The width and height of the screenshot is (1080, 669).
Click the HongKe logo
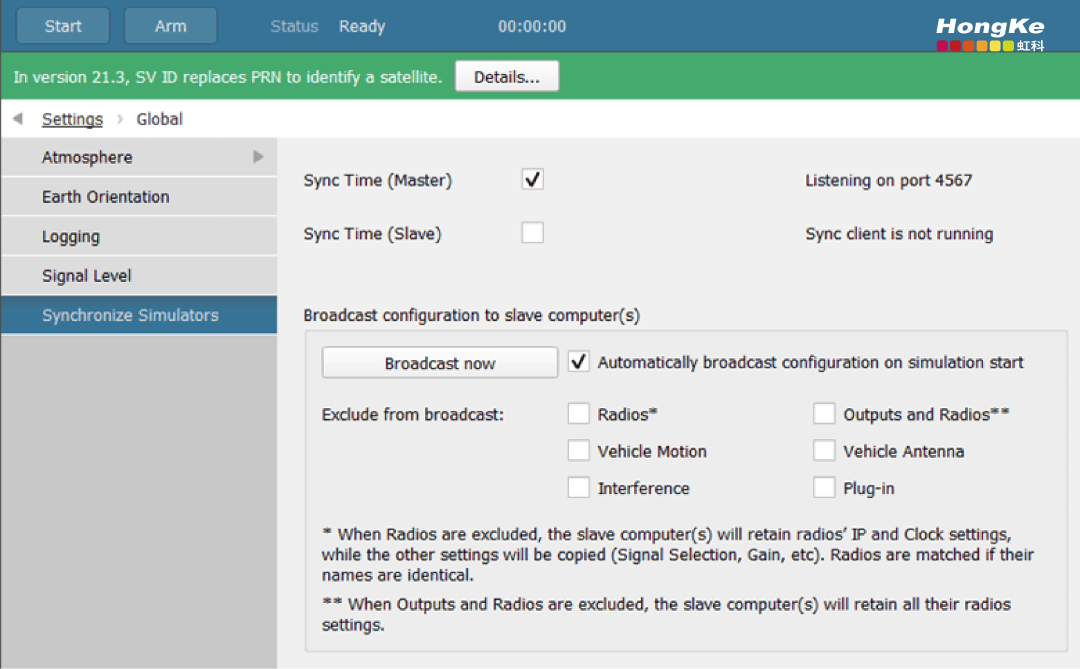coord(990,34)
